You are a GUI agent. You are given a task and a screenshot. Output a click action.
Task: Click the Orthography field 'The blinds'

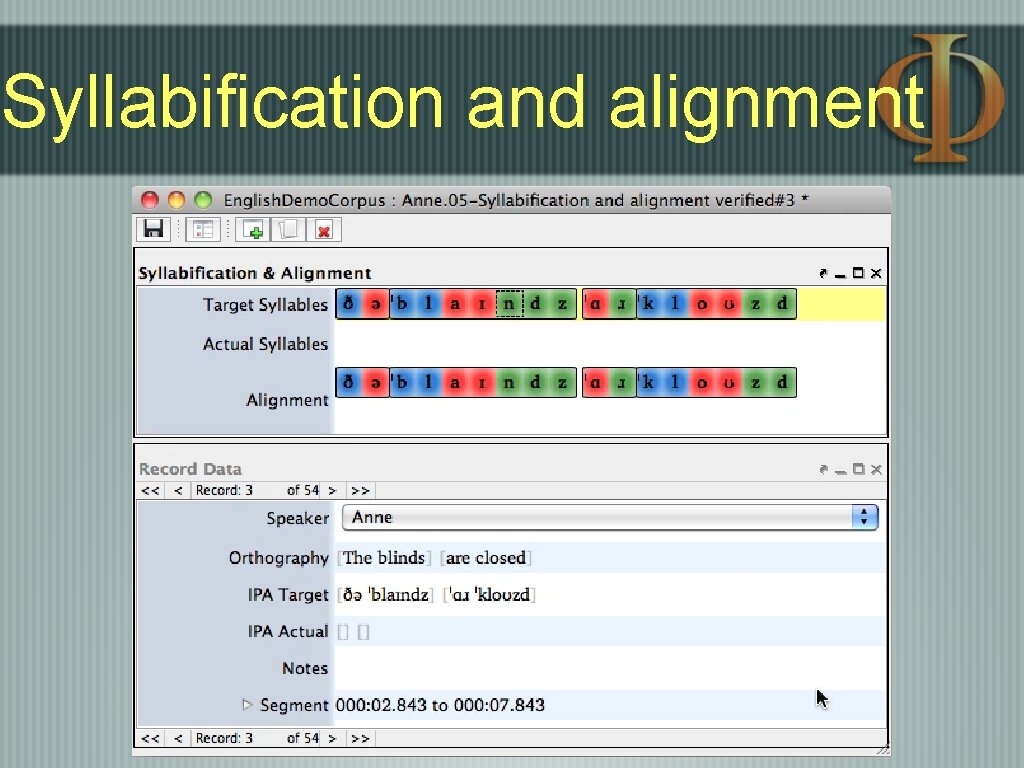click(384, 558)
